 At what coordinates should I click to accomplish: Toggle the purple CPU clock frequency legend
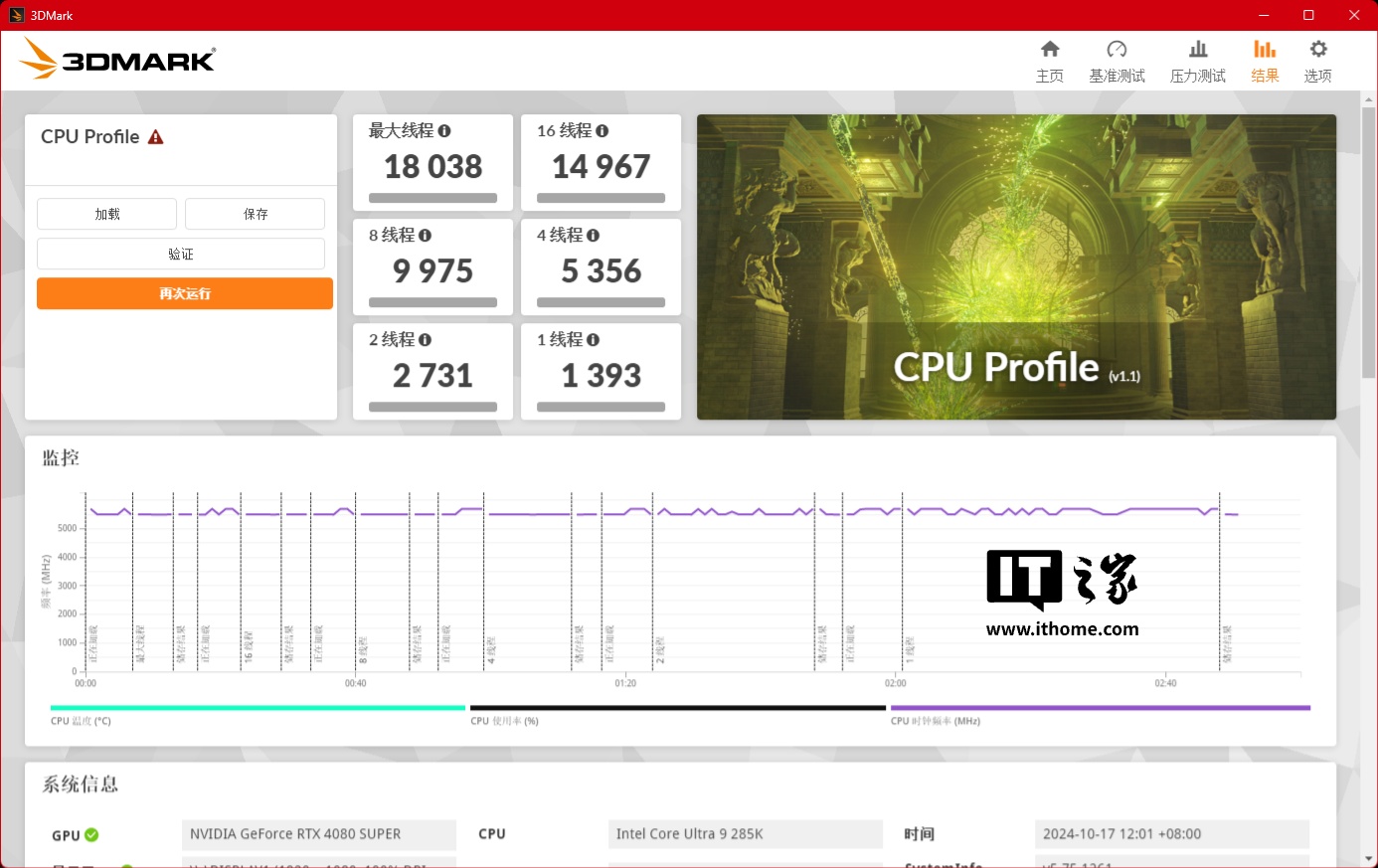(x=1100, y=709)
